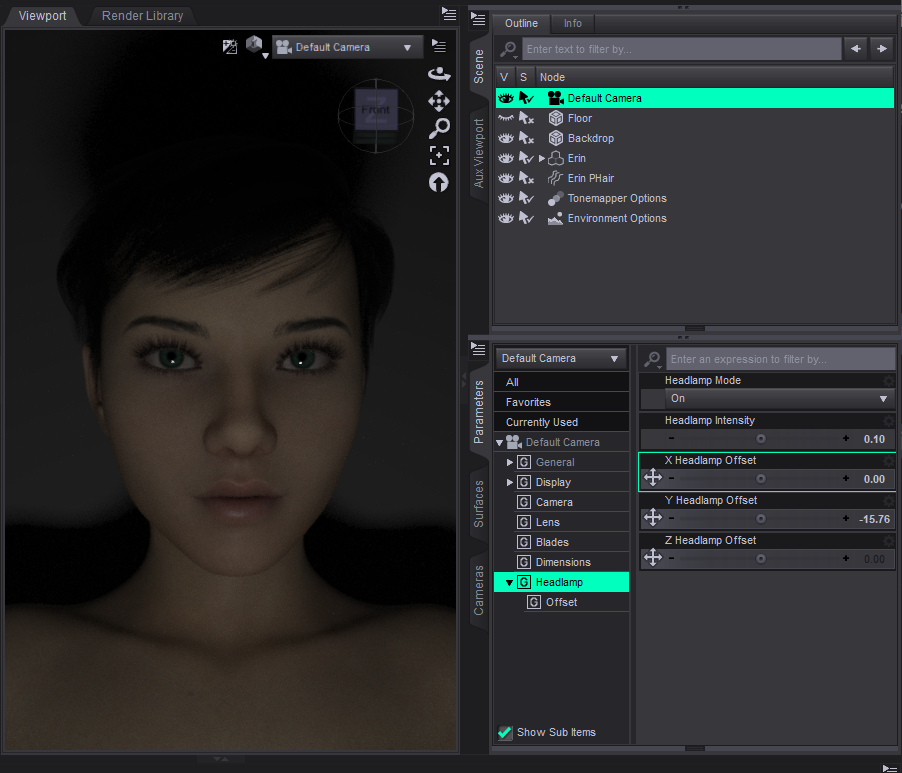This screenshot has height=773, width=902.
Task: Click the orbit camera icon in viewport
Action: pyautogui.click(x=439, y=73)
